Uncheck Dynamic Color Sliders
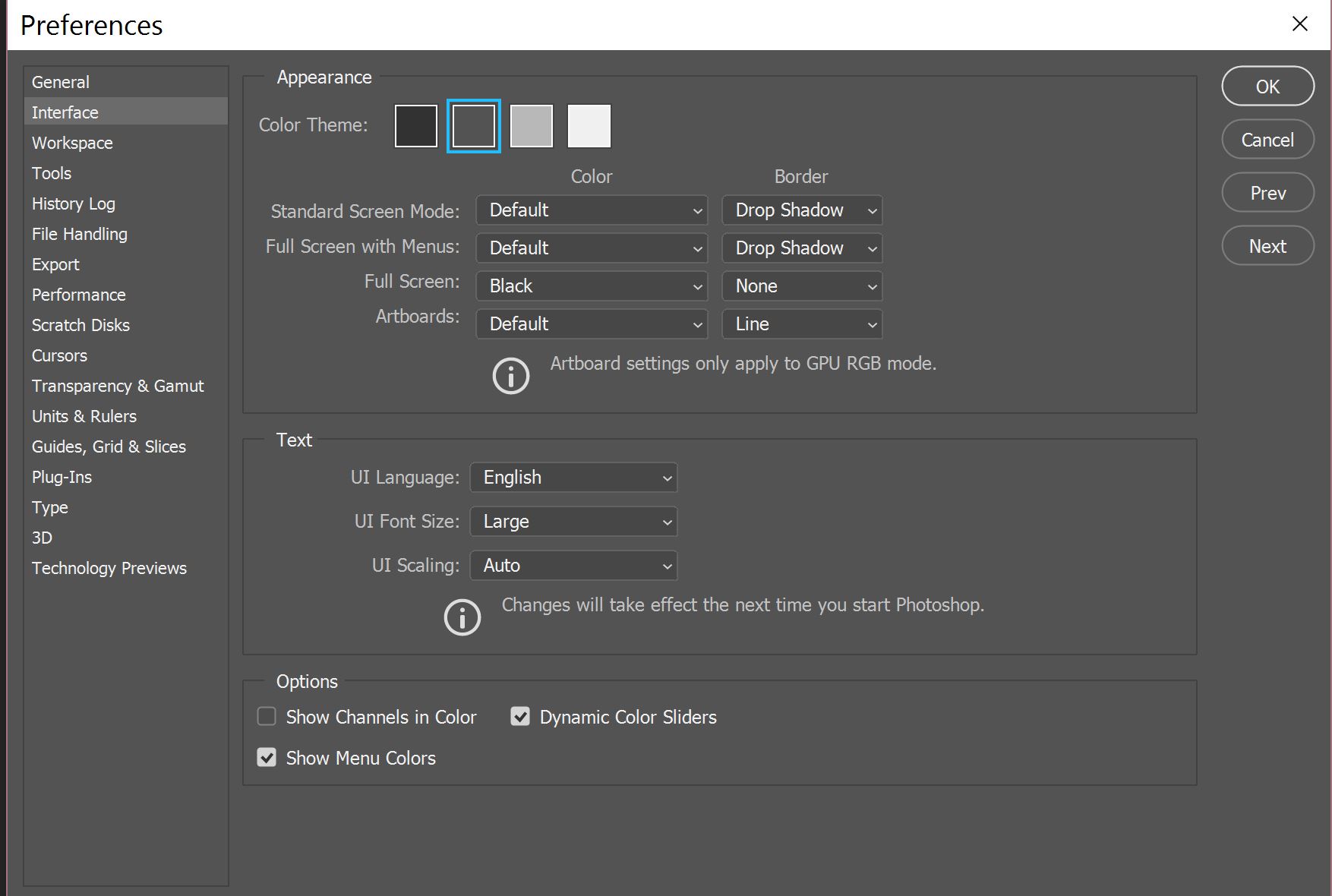This screenshot has width=1332, height=896. [520, 717]
